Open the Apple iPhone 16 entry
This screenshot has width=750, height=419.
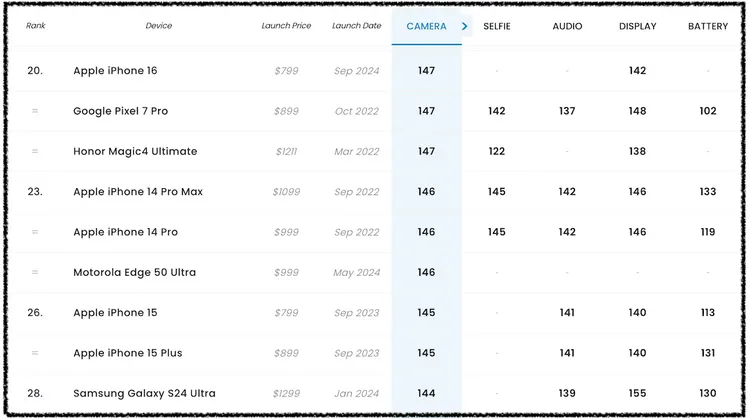pos(115,71)
